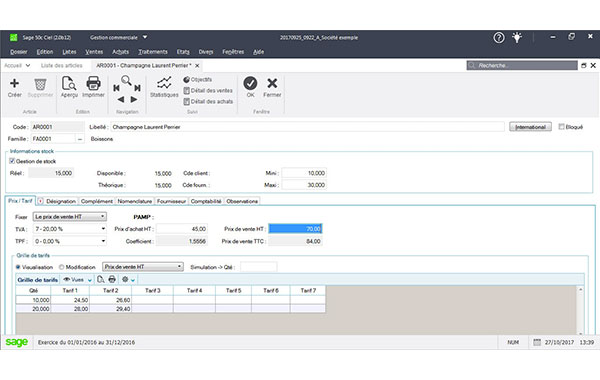Click the Supprimer trash icon
This screenshot has height=380, width=600.
(x=40, y=84)
